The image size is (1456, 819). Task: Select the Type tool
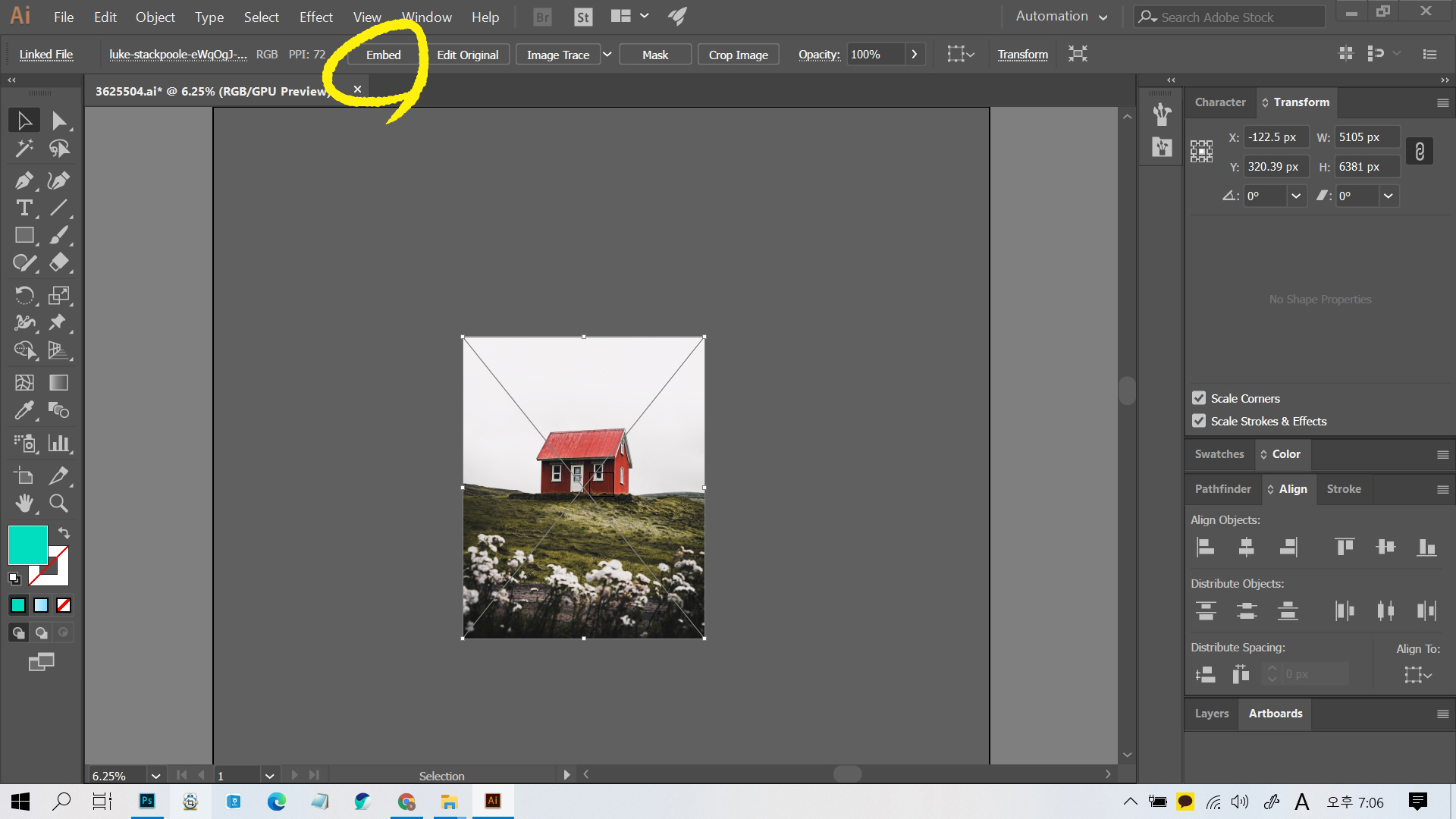(24, 208)
